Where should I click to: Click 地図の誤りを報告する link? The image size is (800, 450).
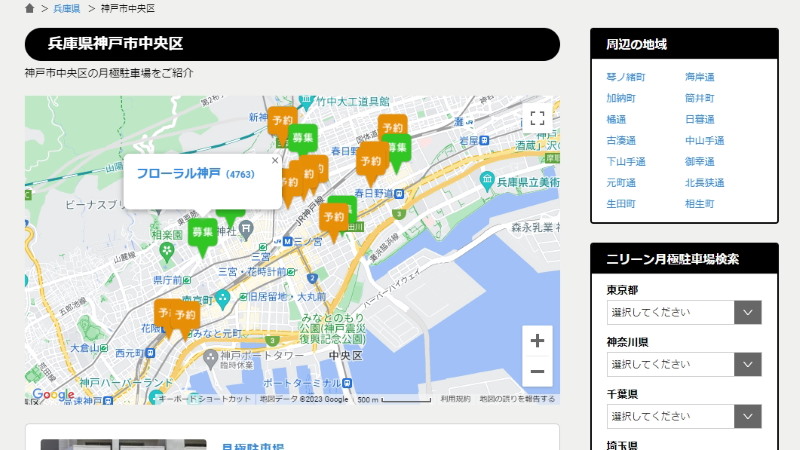click(x=517, y=399)
